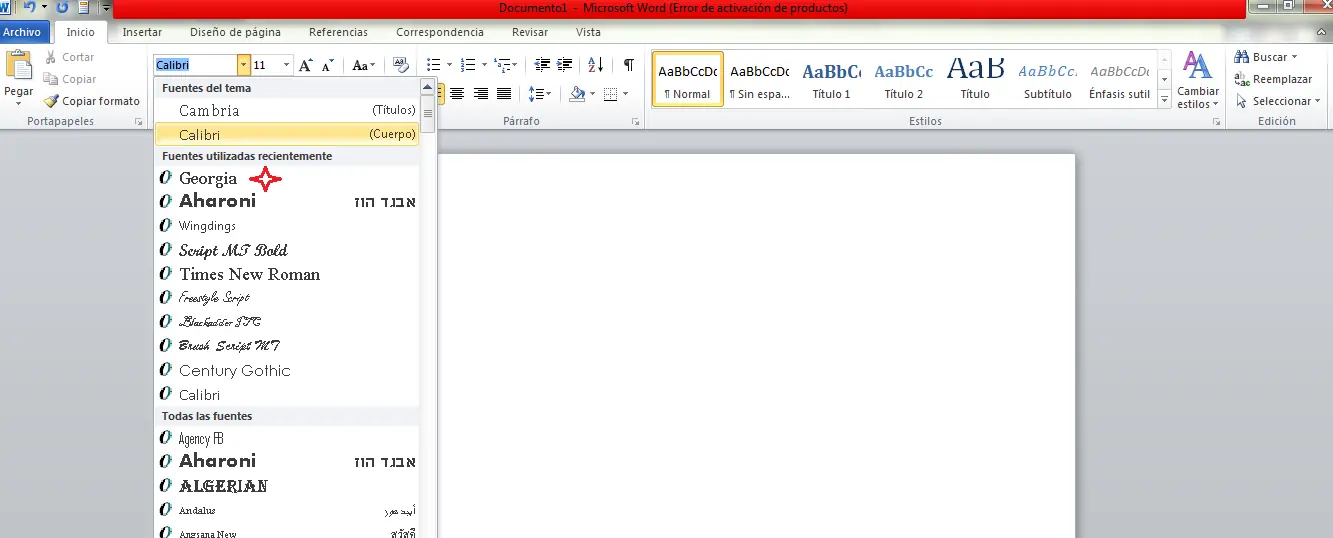
Task: Center align the text
Action: point(457,94)
